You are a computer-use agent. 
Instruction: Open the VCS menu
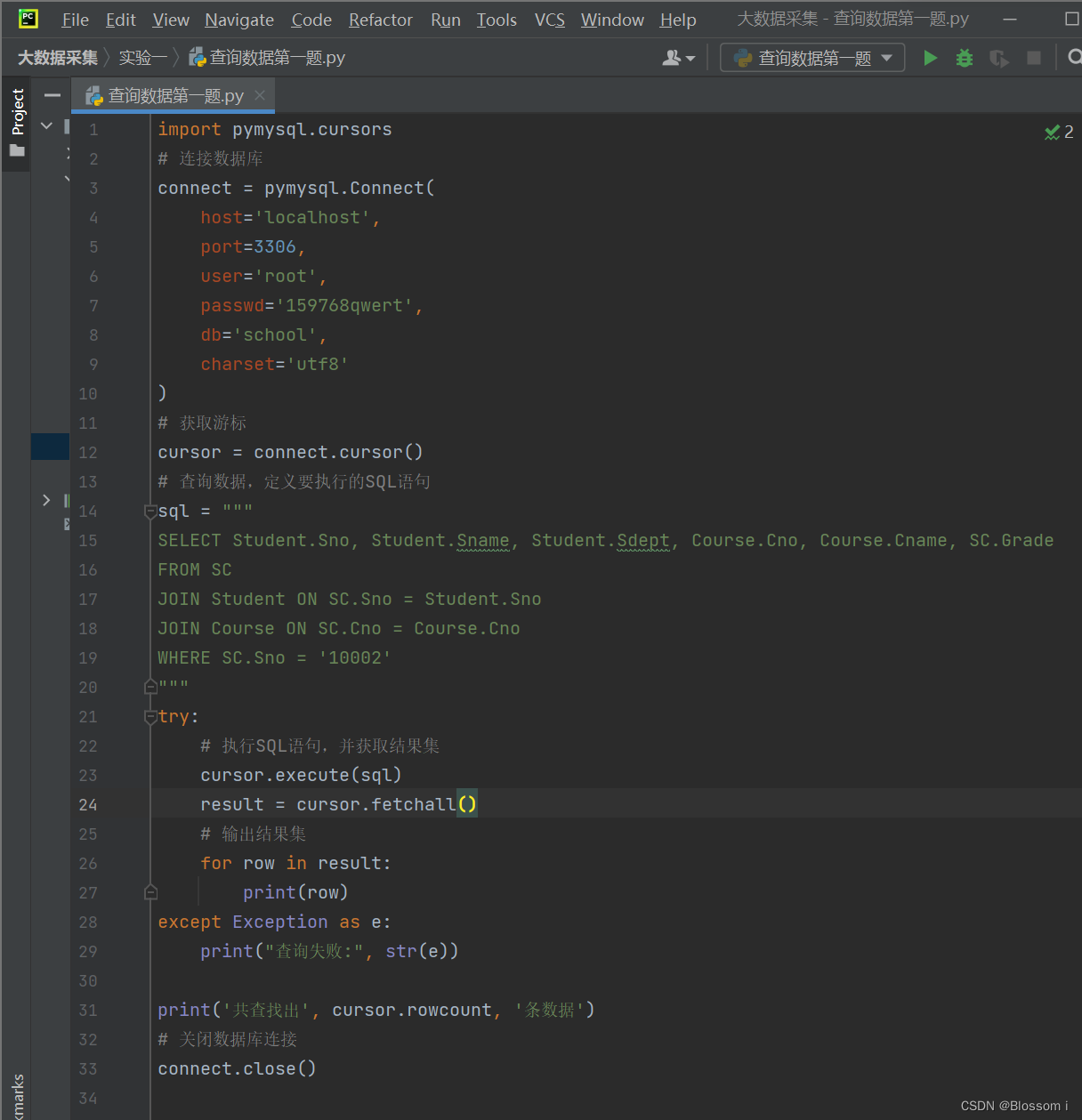pos(549,20)
